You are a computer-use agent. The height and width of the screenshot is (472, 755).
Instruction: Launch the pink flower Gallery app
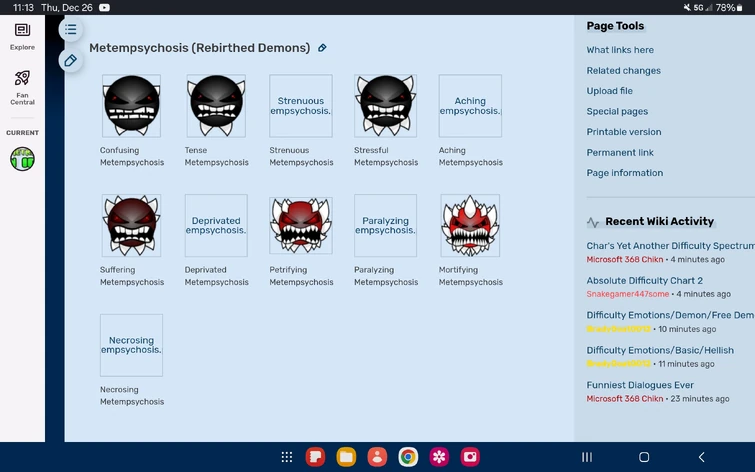[439, 457]
